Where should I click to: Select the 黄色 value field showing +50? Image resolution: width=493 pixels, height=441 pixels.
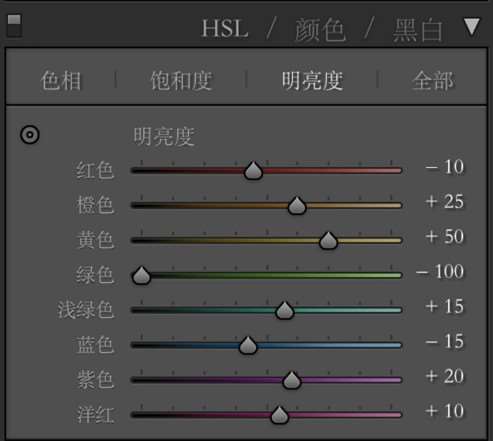(x=444, y=237)
